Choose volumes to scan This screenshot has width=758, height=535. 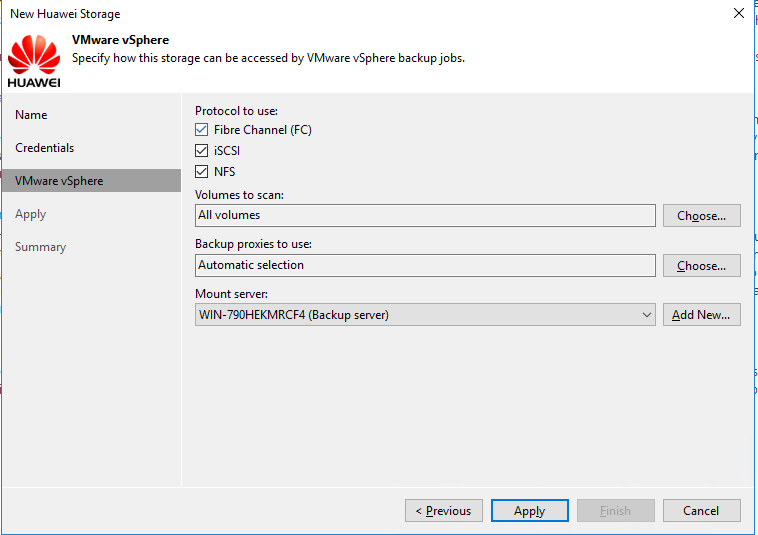[701, 216]
